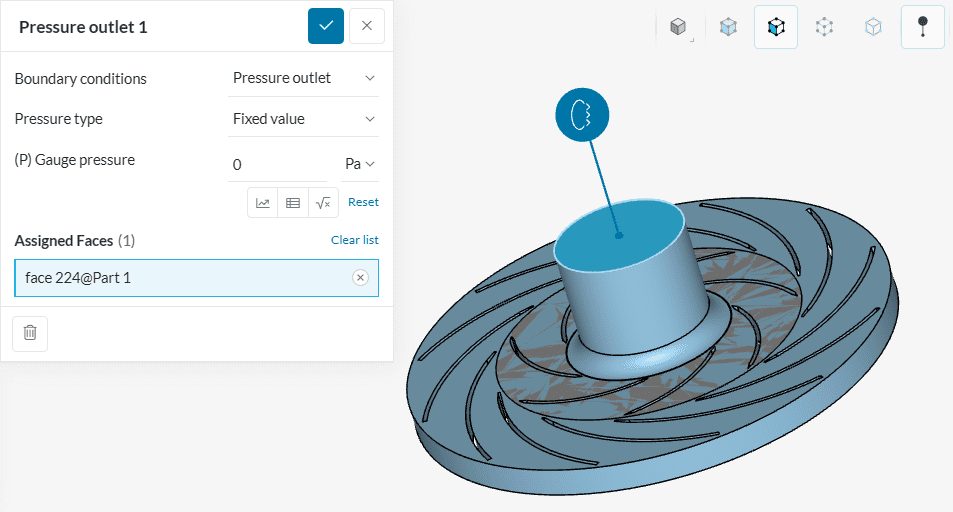The height and width of the screenshot is (512, 953).
Task: Reset the gauge pressure value
Action: click(x=363, y=202)
